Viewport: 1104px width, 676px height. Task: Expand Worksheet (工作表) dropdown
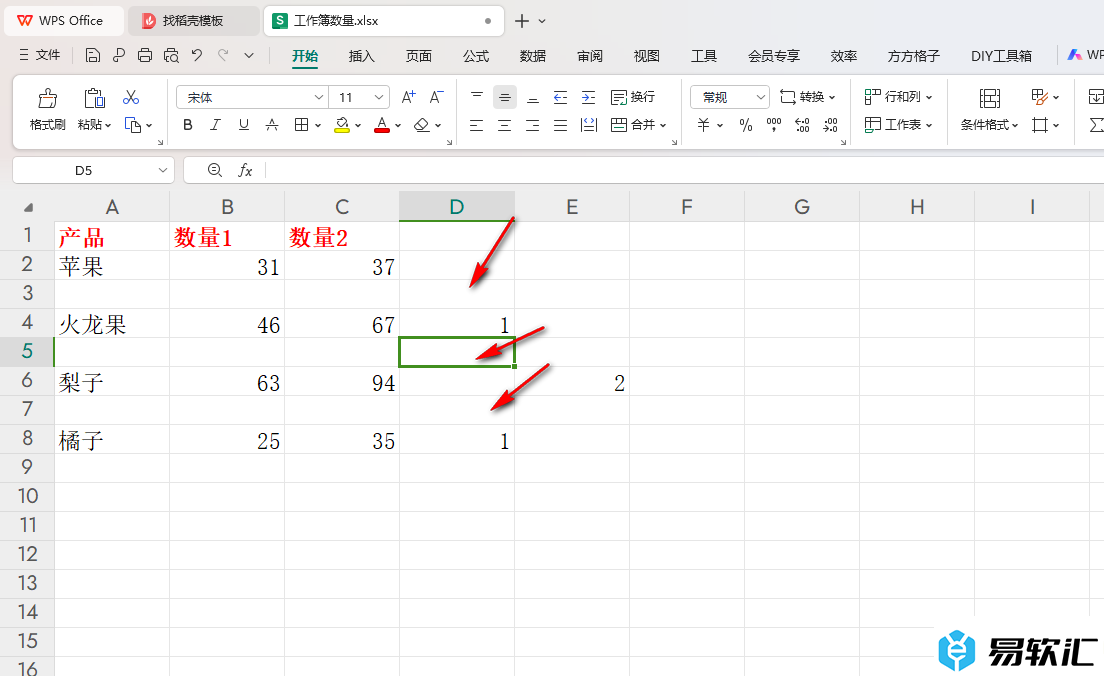tap(929, 126)
